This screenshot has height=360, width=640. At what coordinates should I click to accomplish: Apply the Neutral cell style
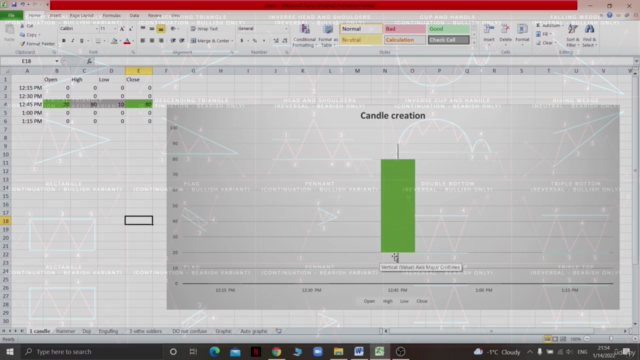361,40
